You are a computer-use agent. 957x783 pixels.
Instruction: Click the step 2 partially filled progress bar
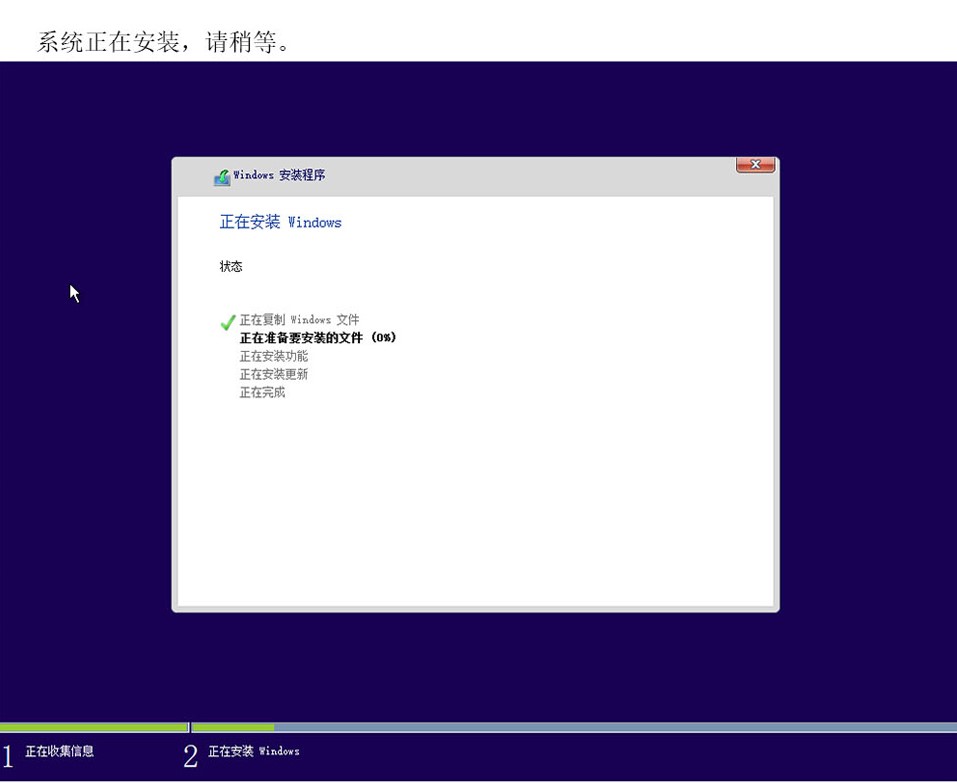point(574,727)
